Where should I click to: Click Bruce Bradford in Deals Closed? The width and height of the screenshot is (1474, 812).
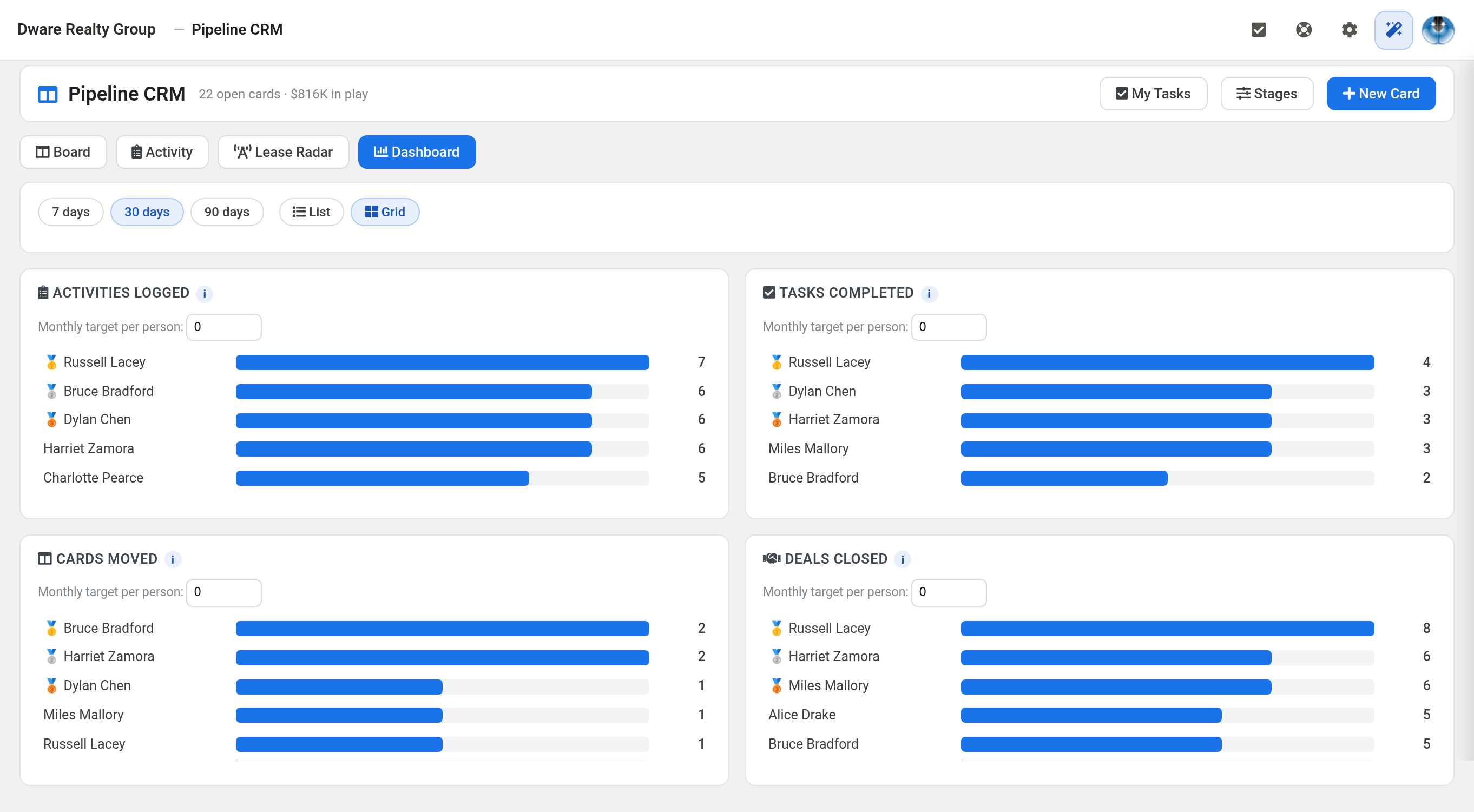[813, 743]
